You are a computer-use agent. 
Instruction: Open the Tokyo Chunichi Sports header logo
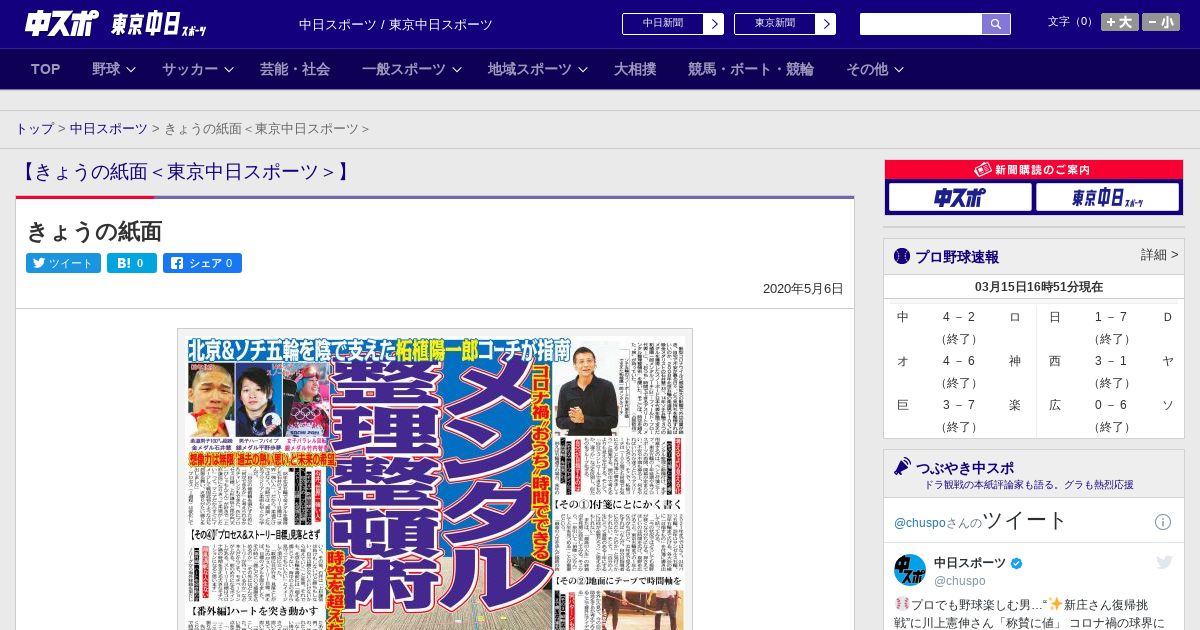pyautogui.click(x=159, y=24)
